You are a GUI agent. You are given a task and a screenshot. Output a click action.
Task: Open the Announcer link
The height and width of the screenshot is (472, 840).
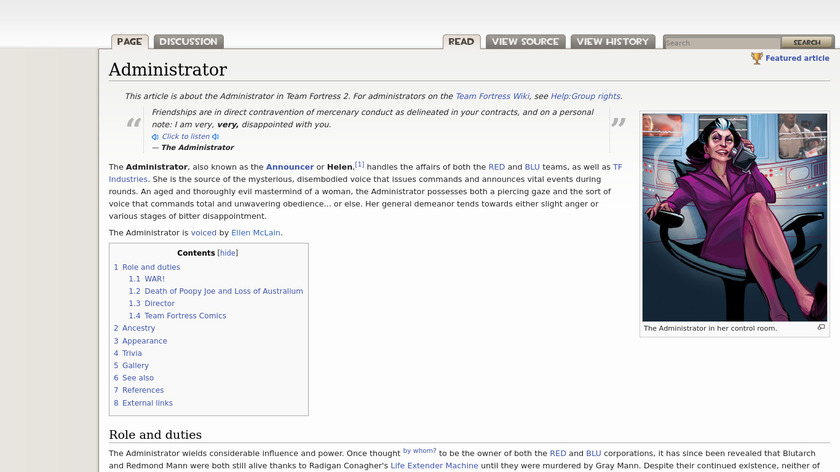point(290,167)
